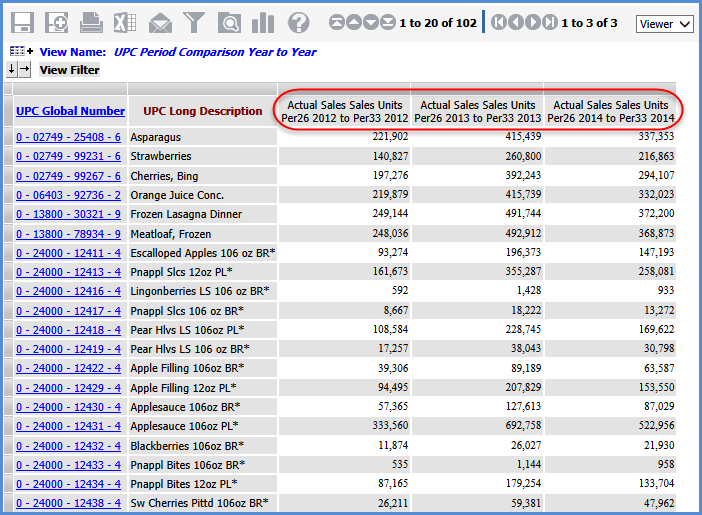Image resolution: width=702 pixels, height=515 pixels.
Task: Toggle the View Filter arrows button
Action: [19, 70]
